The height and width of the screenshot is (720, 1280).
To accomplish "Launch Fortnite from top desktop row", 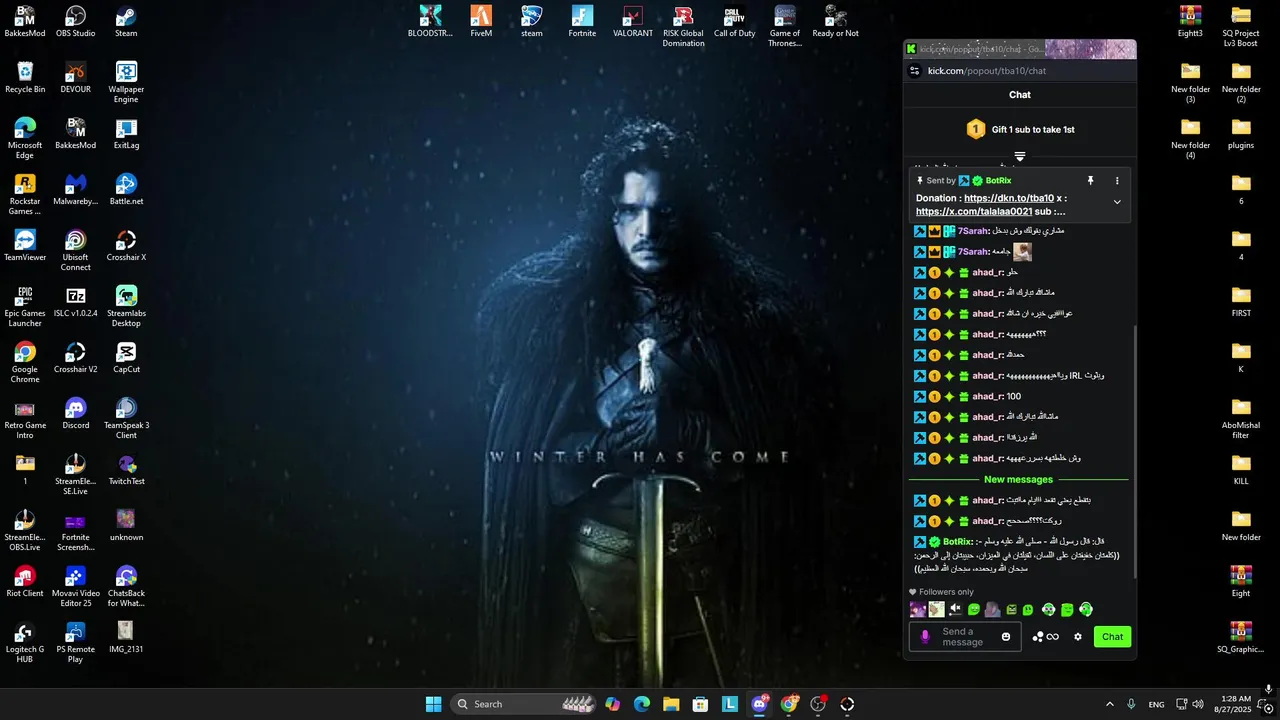I will point(582,22).
